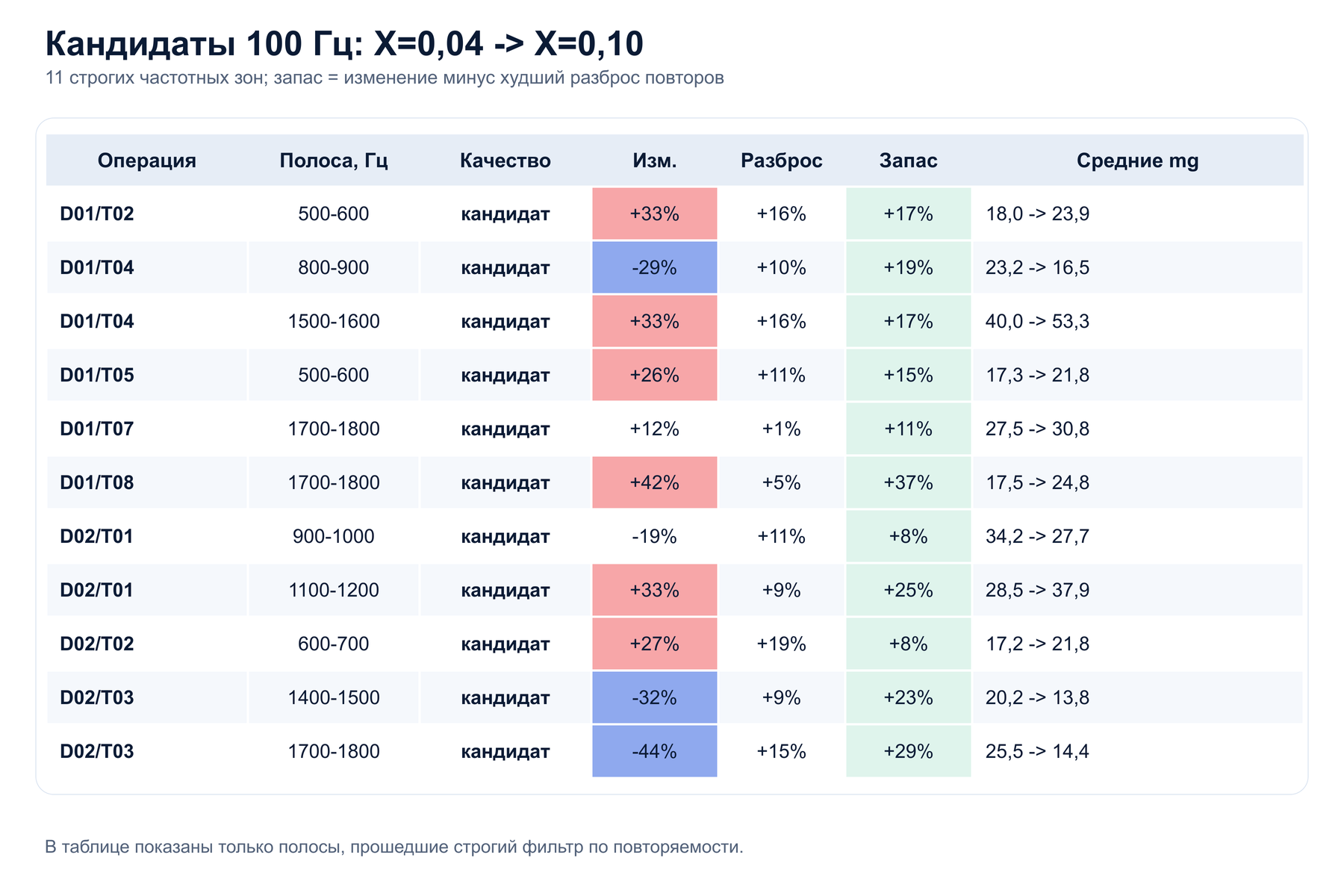Viewport: 1344px width, 896px height.
Task: Click the Средние mg column header
Action: 1138,161
